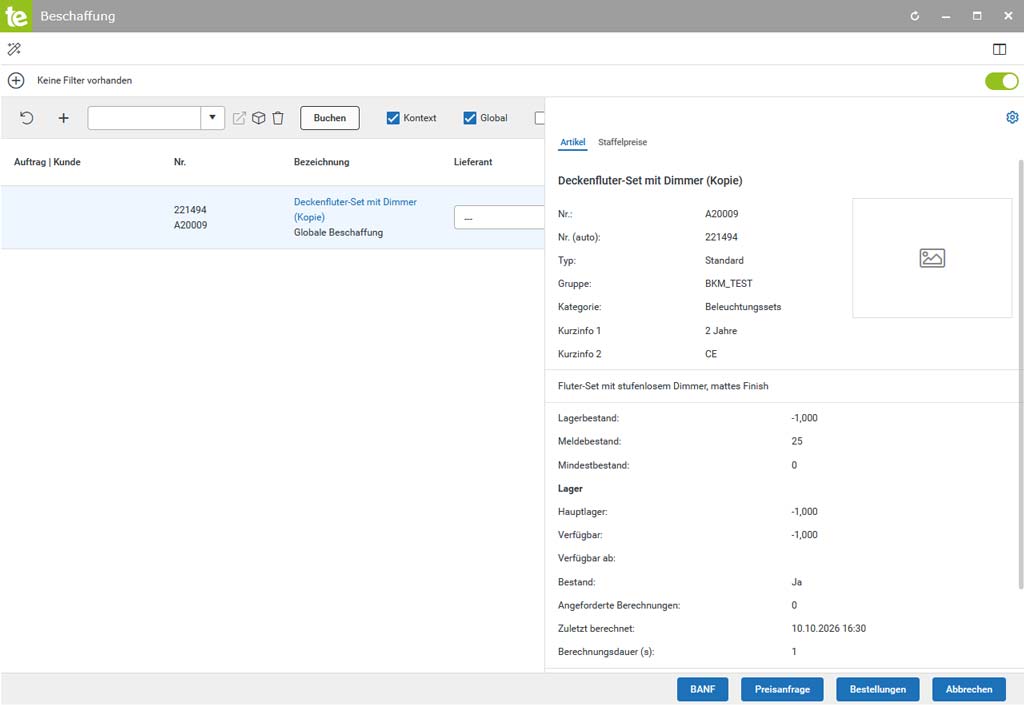Click the Buchen button
The height and width of the screenshot is (705, 1024).
coord(330,118)
